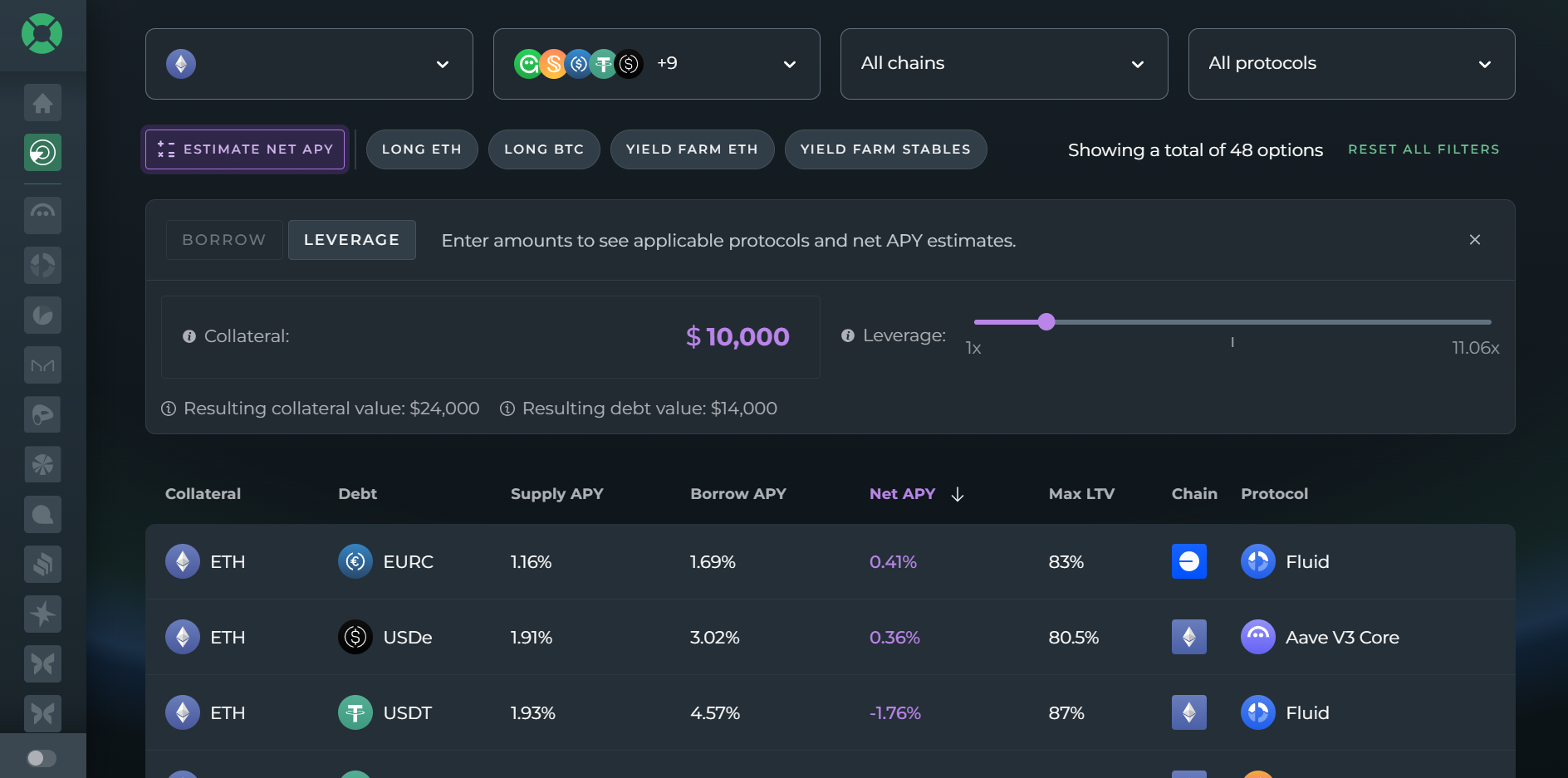Click the $10,000 collateral amount field
The height and width of the screenshot is (778, 1568).
pos(491,337)
